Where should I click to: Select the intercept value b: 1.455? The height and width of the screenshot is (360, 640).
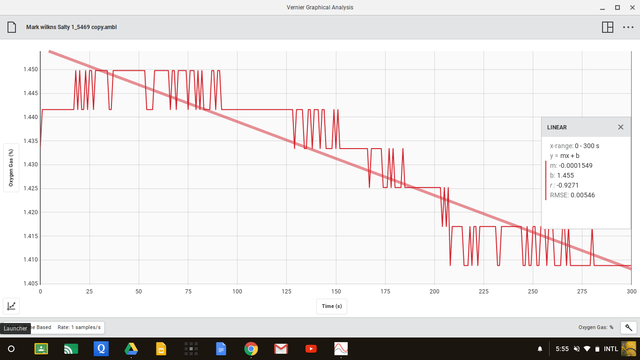[562, 176]
